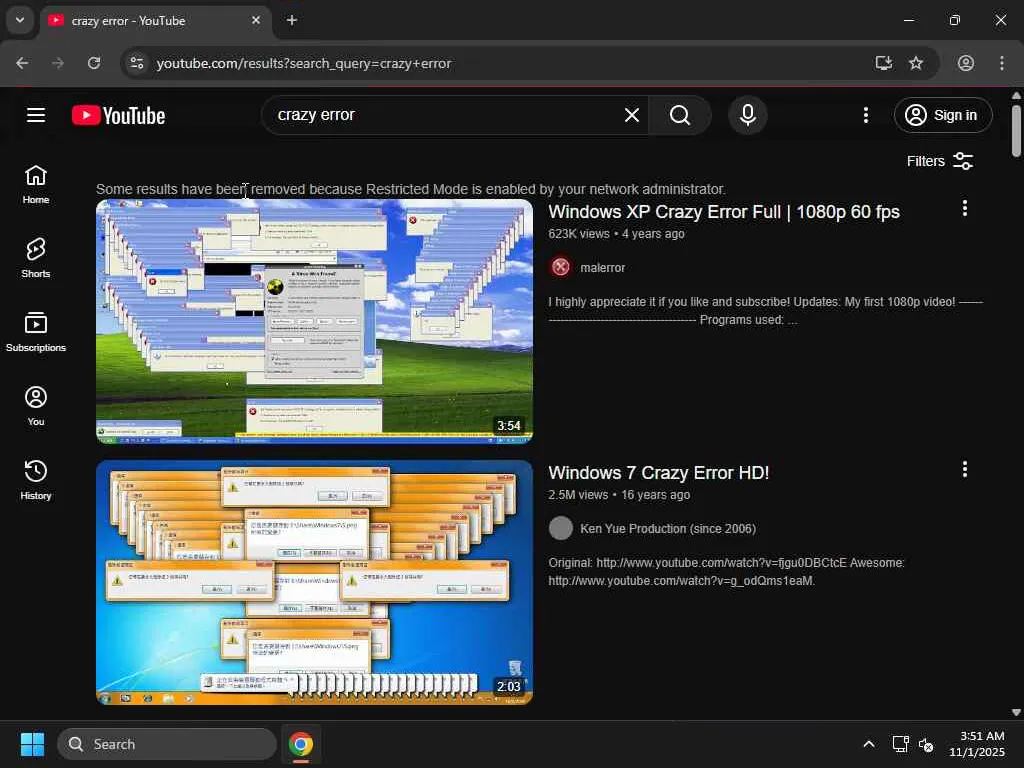Viewport: 1024px width, 768px height.
Task: Submit search with the magnifier button
Action: (680, 115)
